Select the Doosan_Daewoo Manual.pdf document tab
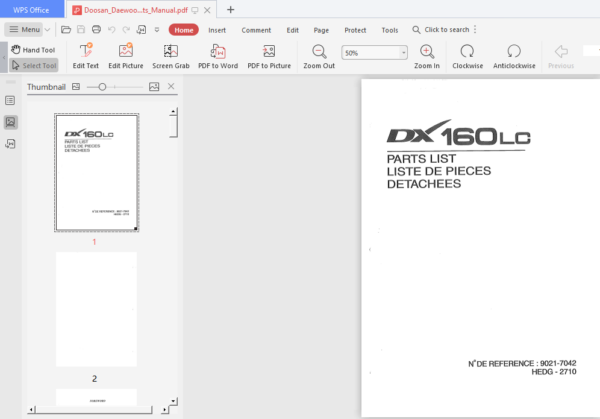This screenshot has height=419, width=600. tap(136, 10)
